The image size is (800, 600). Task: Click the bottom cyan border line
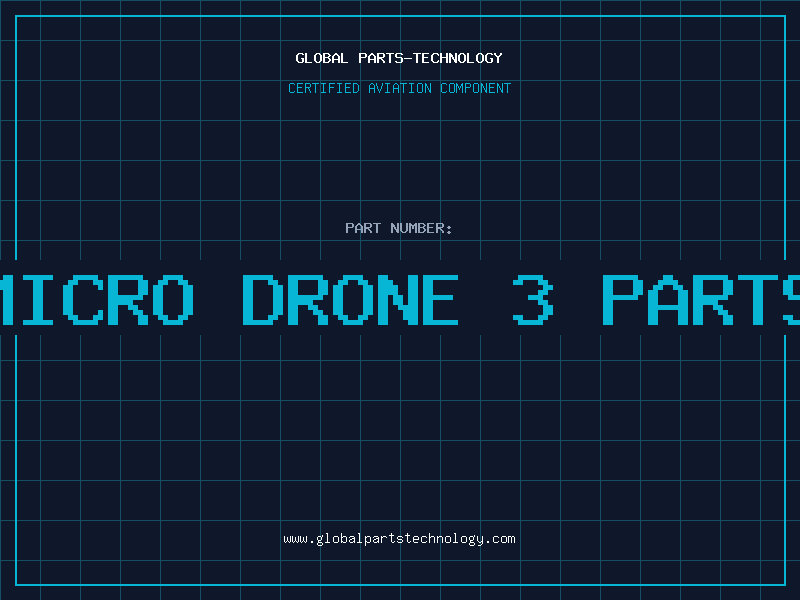click(x=401, y=584)
